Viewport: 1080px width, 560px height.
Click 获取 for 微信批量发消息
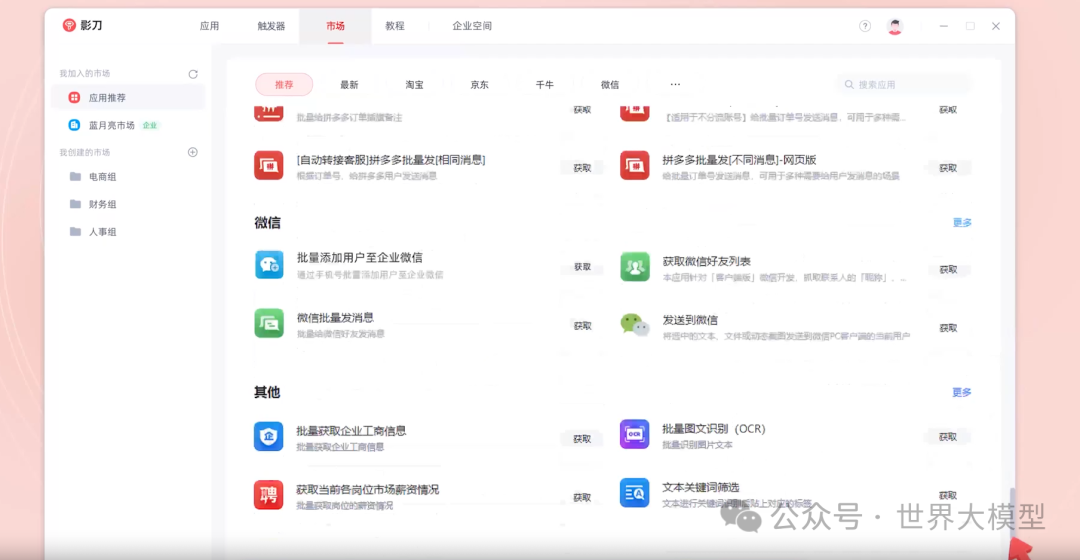[x=583, y=326]
